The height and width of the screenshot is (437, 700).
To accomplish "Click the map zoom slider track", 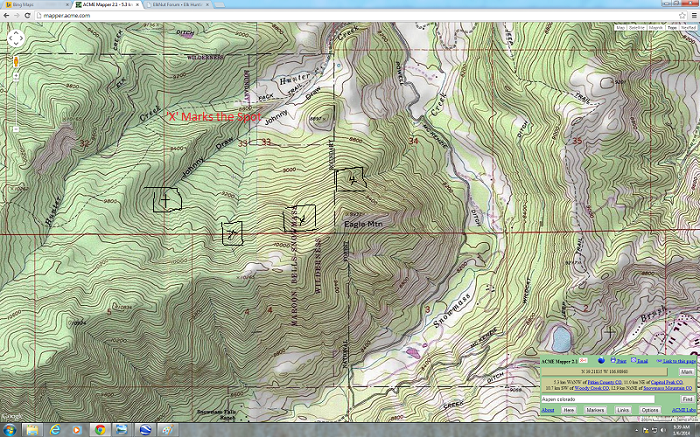I will pyautogui.click(x=16, y=103).
